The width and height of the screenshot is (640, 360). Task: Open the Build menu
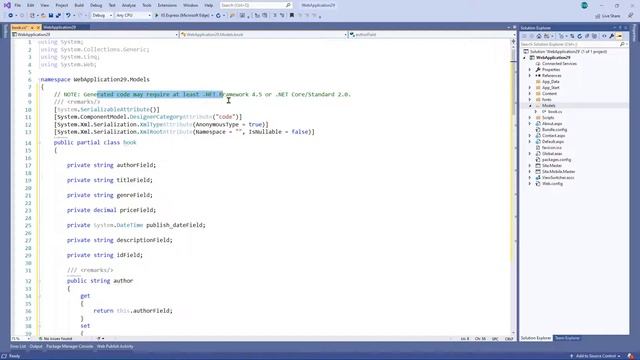[x=79, y=5]
